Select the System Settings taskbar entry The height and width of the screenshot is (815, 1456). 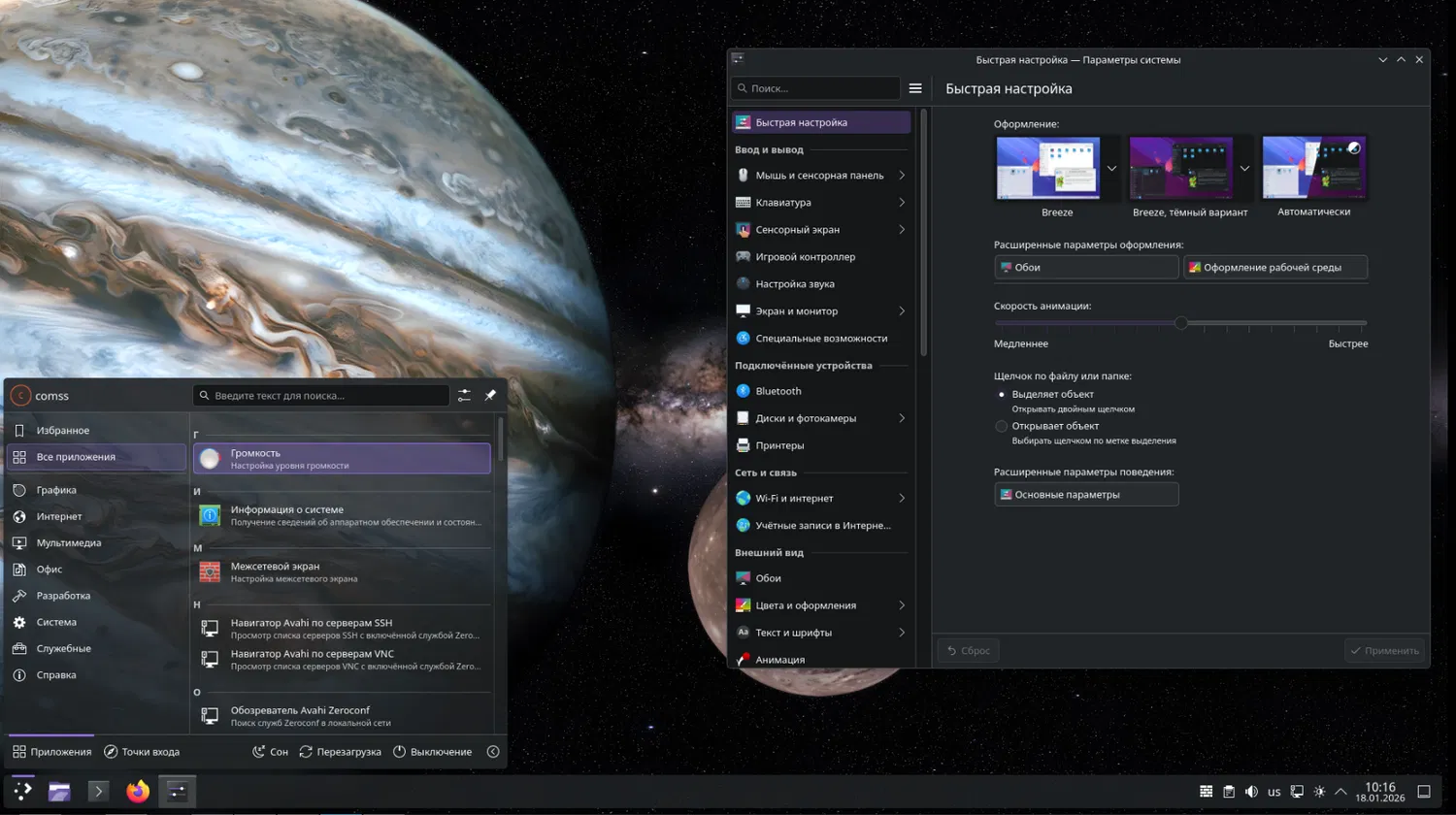click(x=177, y=791)
